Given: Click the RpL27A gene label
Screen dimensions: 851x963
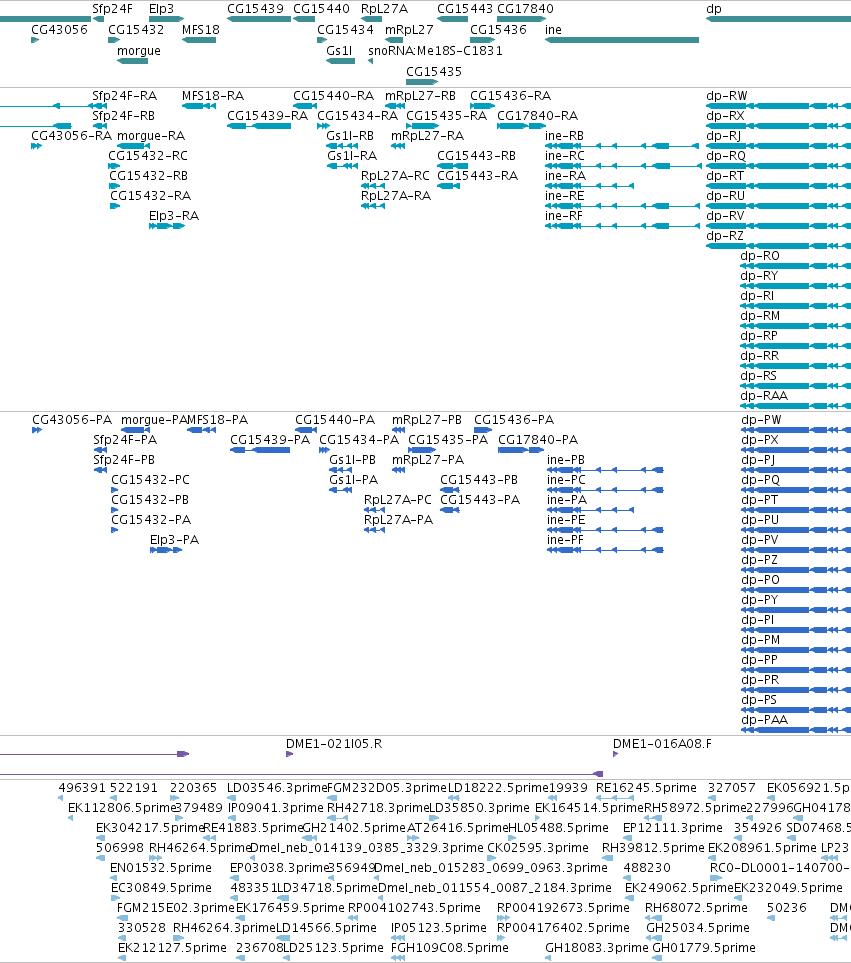Looking at the screenshot, I should [384, 9].
